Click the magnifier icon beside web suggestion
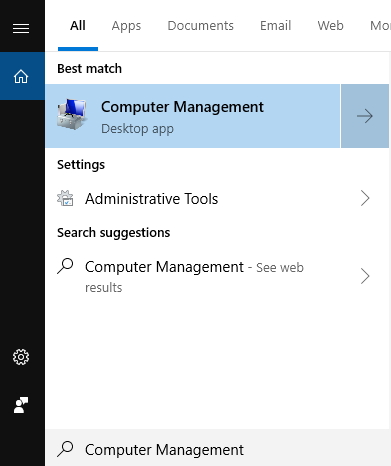391x466 pixels. point(65,266)
